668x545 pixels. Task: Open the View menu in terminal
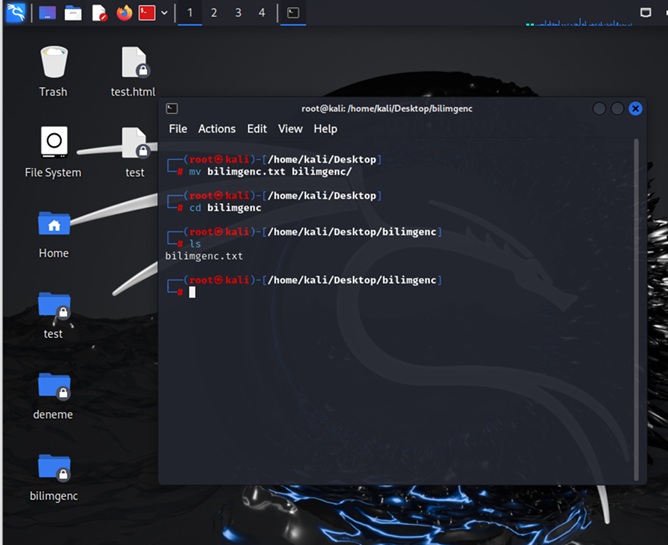click(x=290, y=129)
